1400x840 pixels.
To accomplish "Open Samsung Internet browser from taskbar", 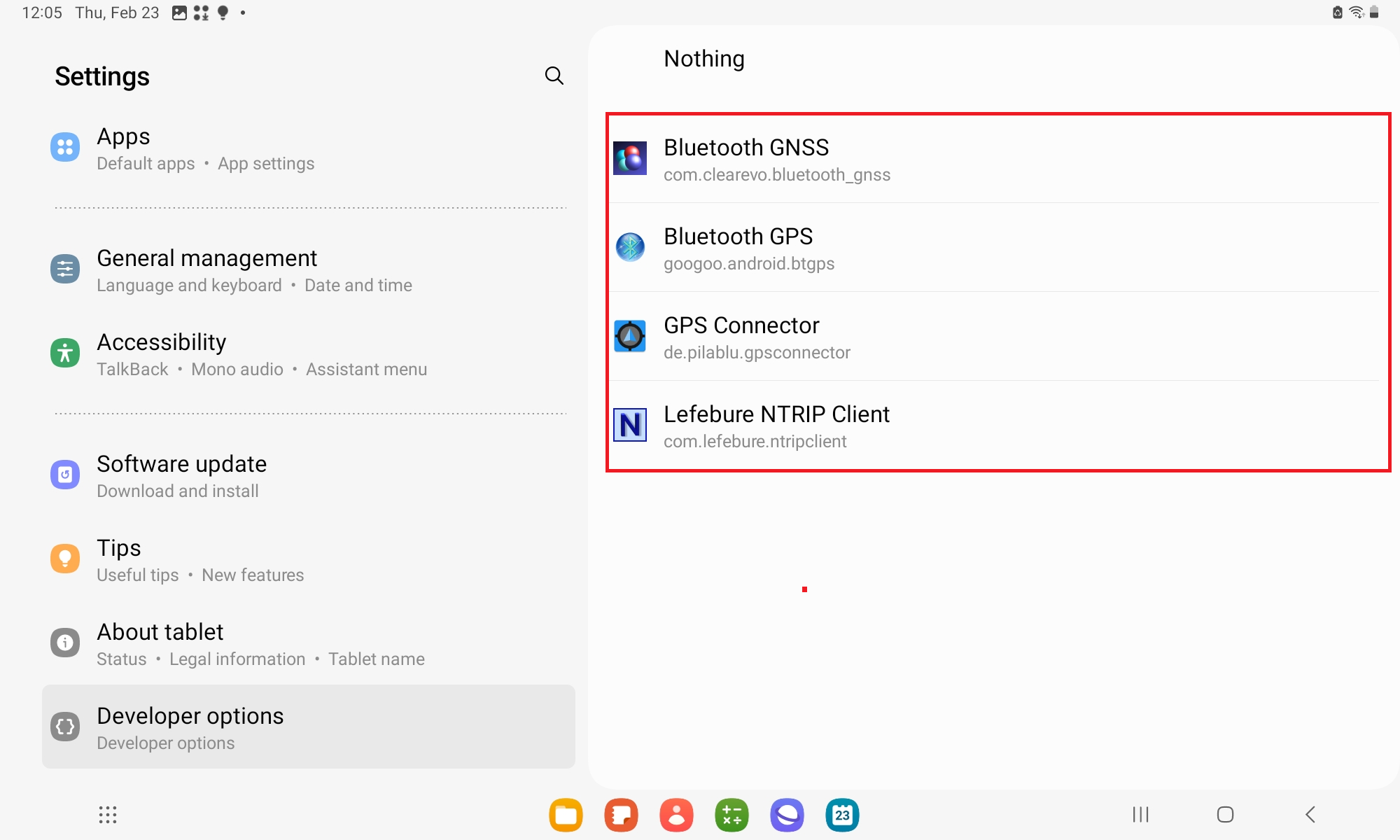I will point(787,815).
